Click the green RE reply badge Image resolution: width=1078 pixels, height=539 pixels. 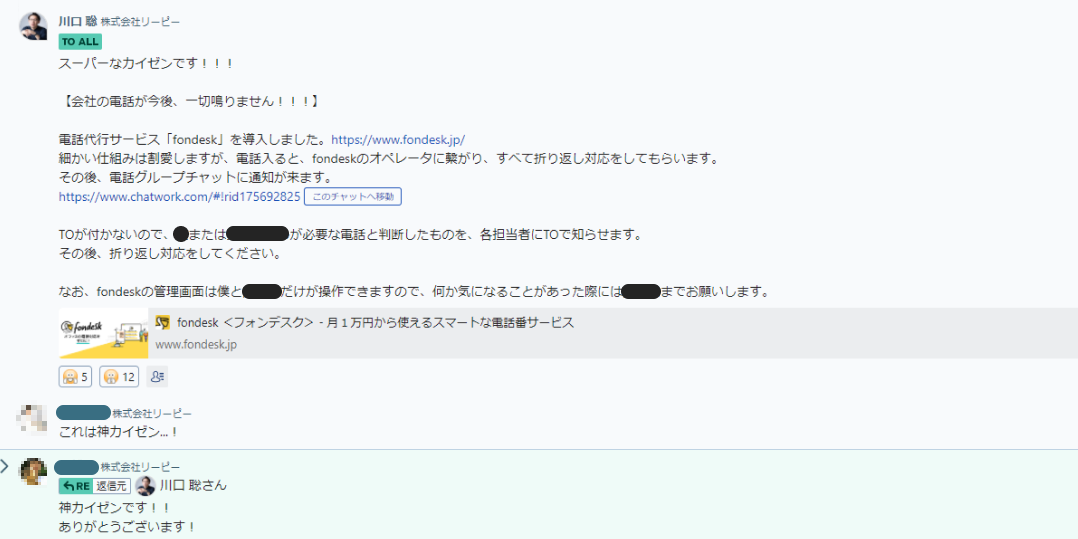tap(75, 486)
